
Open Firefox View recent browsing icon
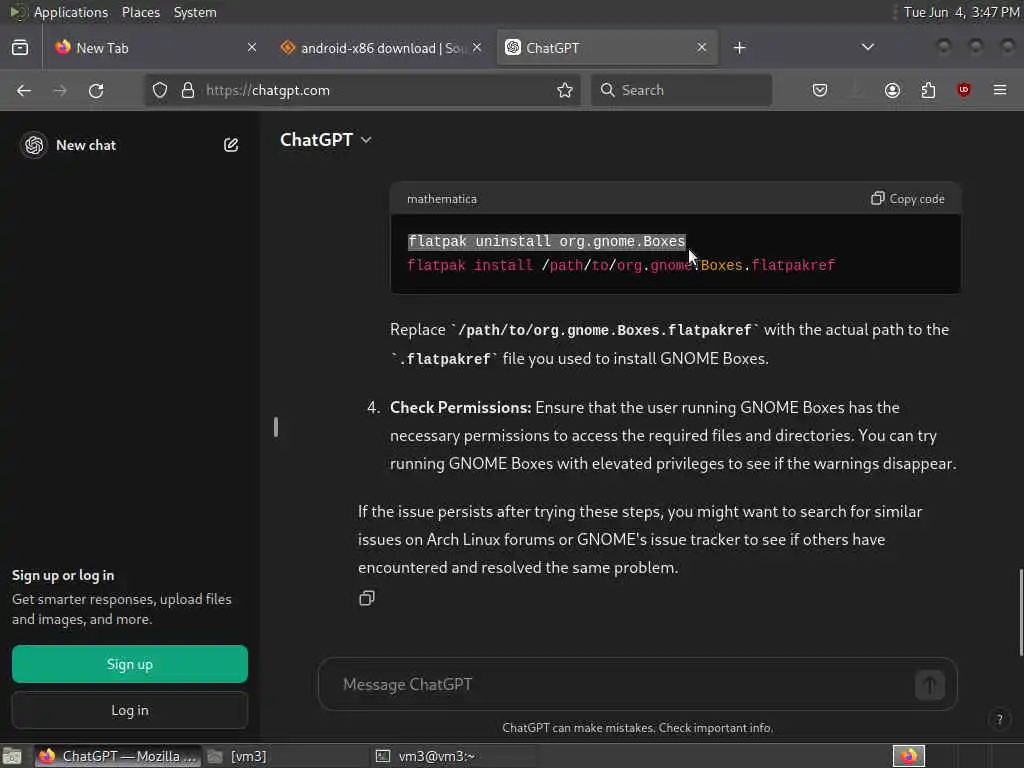(20, 48)
